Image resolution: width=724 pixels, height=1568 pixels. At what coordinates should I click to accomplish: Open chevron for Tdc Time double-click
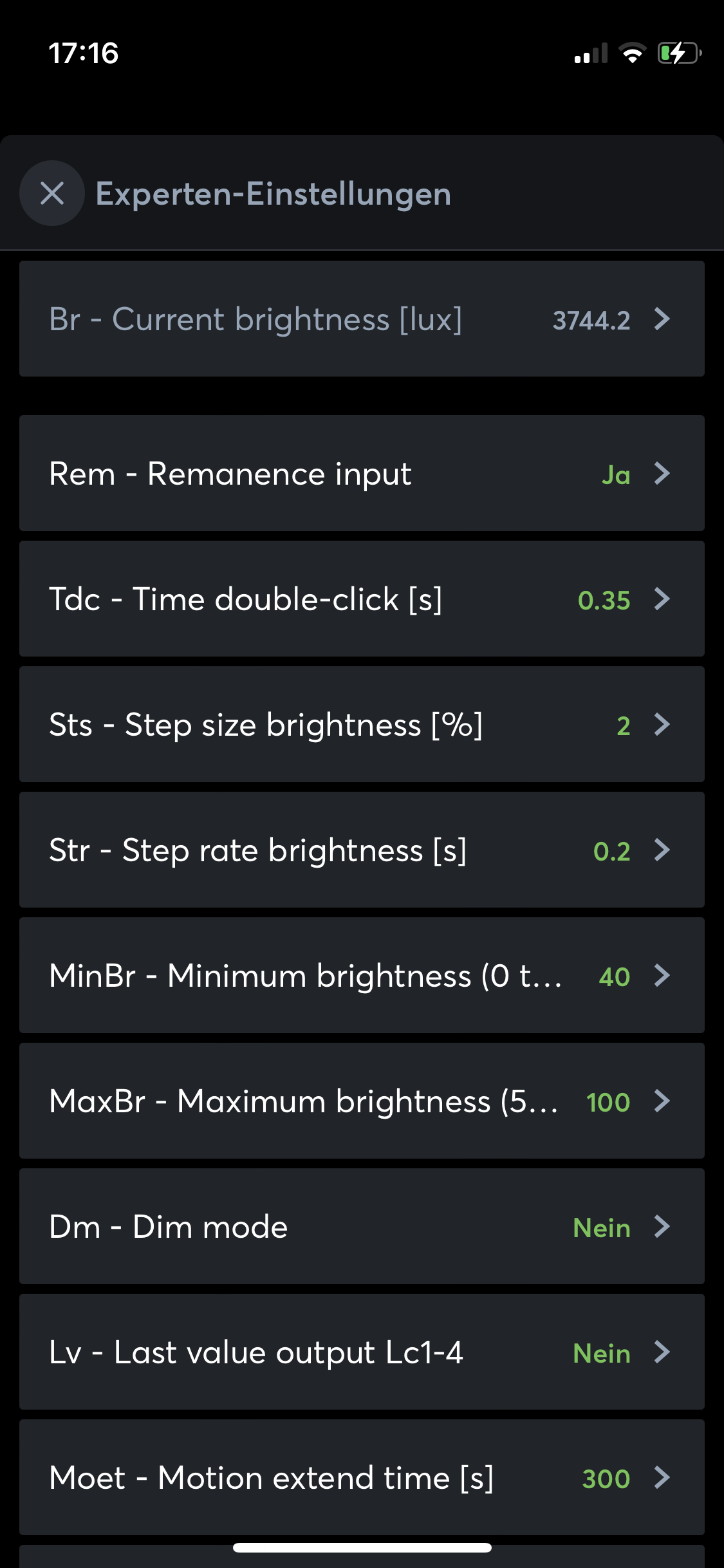coord(662,599)
